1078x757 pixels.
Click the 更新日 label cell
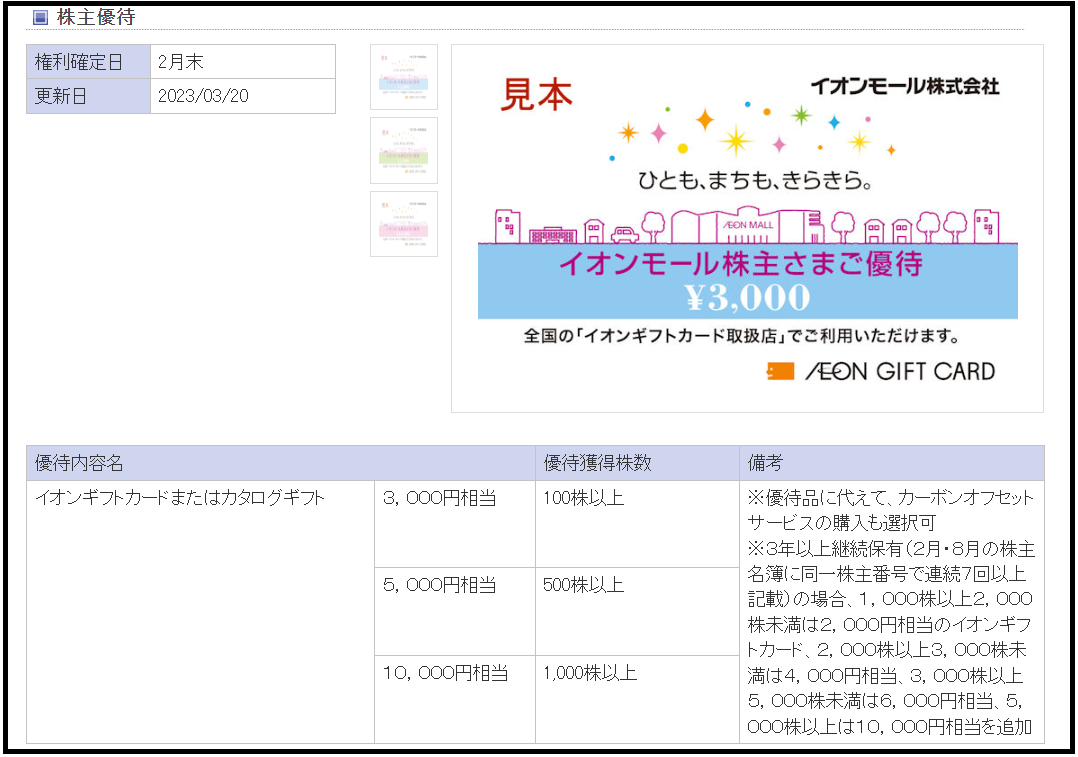[89, 96]
